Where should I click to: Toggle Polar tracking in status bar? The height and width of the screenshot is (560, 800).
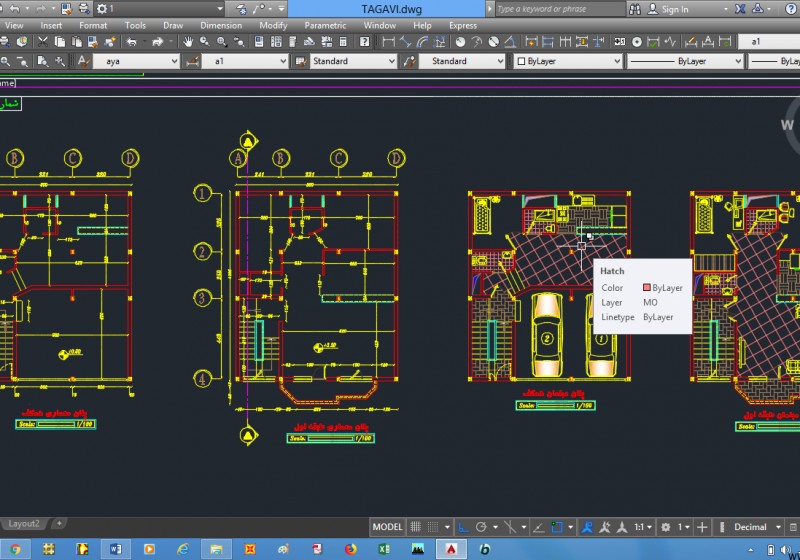(481, 527)
